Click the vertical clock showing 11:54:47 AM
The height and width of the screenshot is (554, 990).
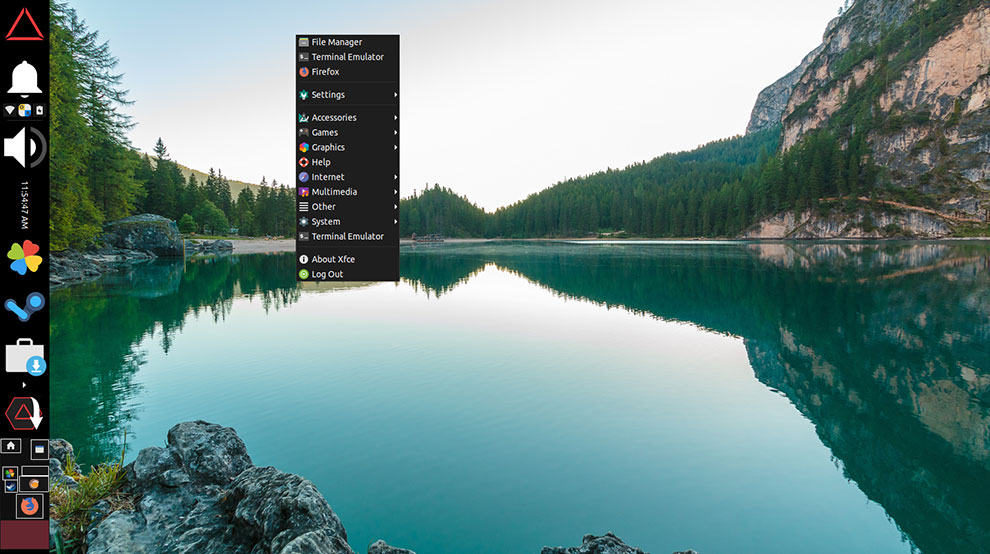tap(25, 205)
